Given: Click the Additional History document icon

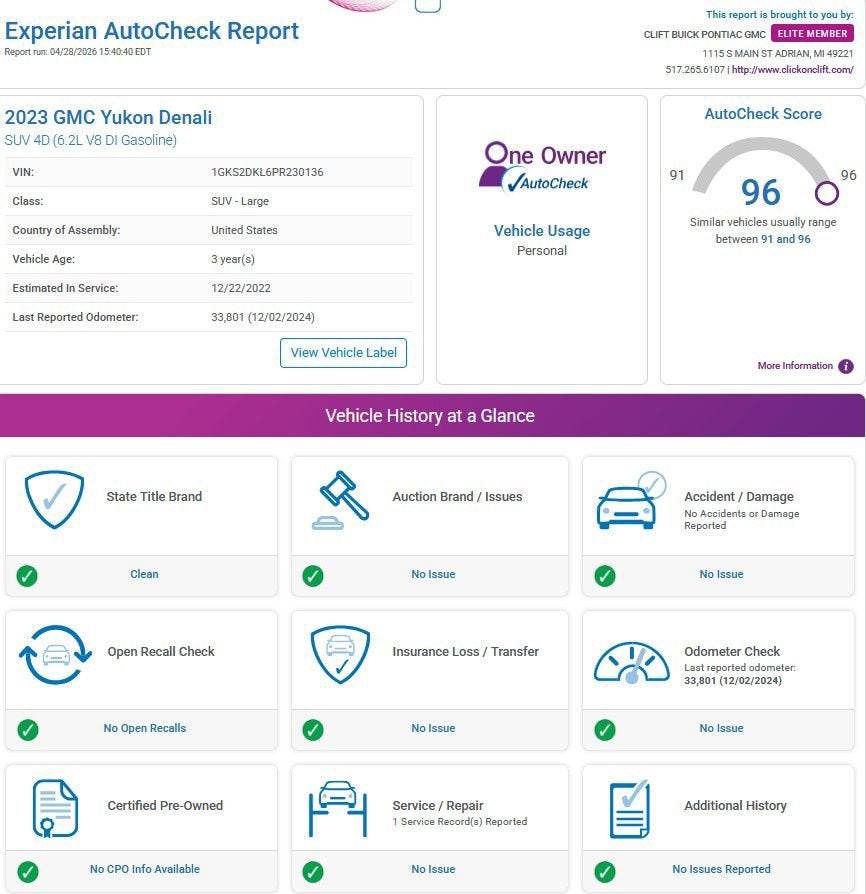Looking at the screenshot, I should pyautogui.click(x=630, y=809).
